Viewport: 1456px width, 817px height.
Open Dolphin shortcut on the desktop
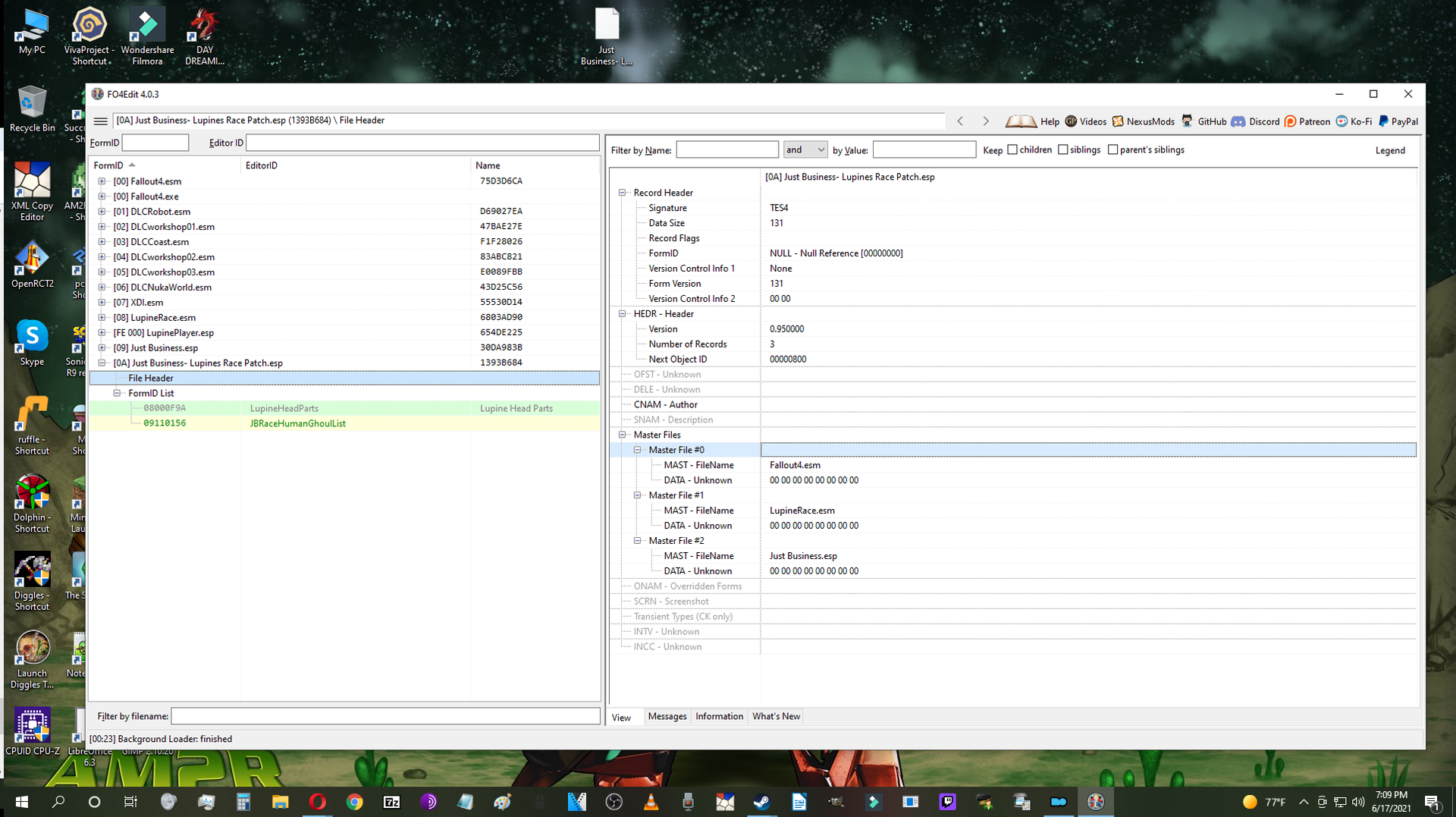pyautogui.click(x=32, y=504)
